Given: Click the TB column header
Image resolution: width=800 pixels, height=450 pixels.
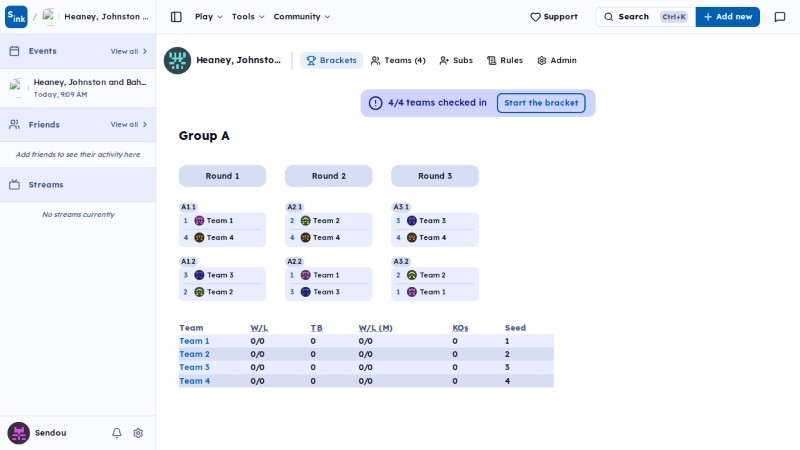Looking at the screenshot, I should (316, 328).
